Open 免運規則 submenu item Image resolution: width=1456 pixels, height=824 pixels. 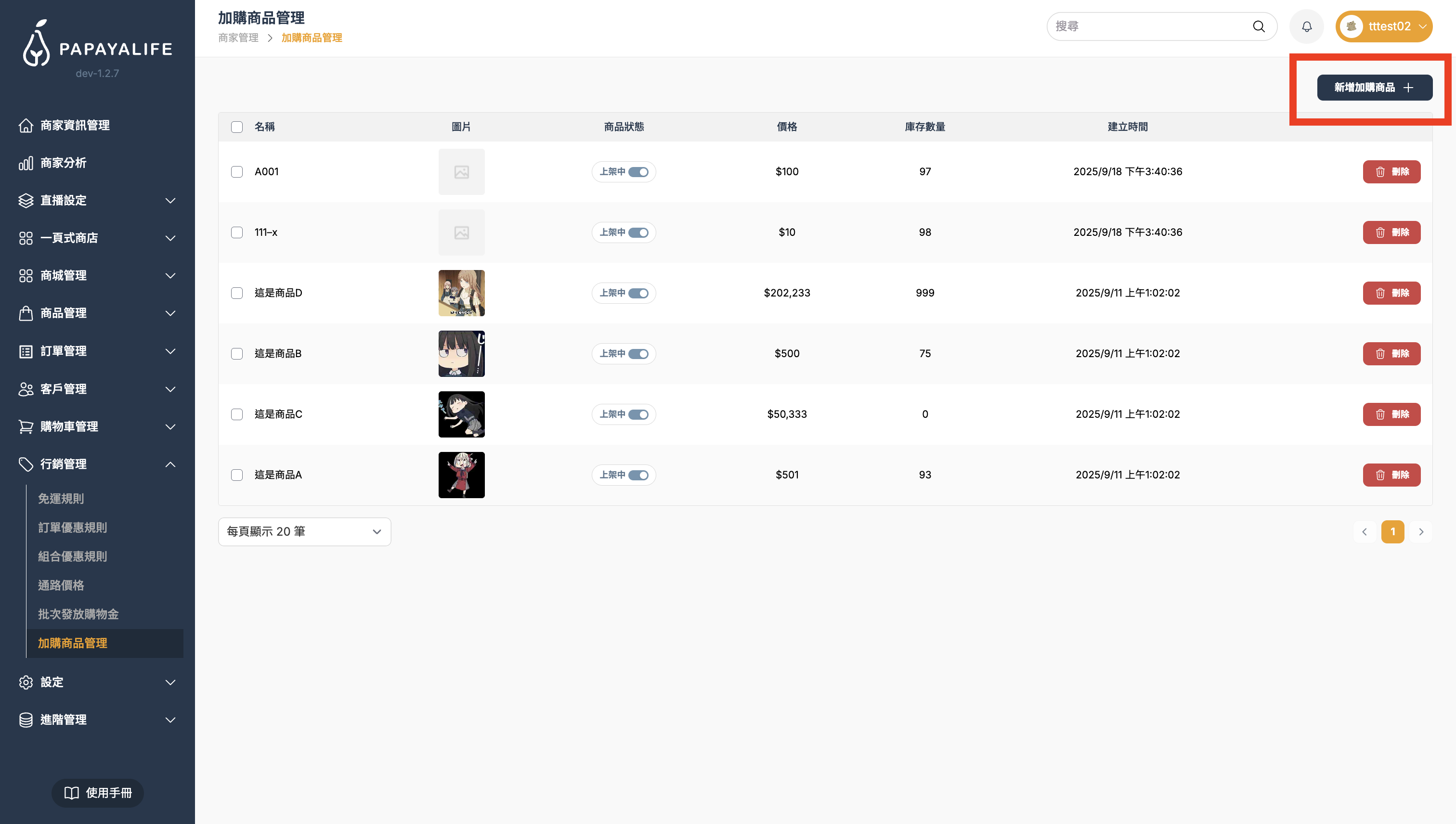pyautogui.click(x=61, y=499)
